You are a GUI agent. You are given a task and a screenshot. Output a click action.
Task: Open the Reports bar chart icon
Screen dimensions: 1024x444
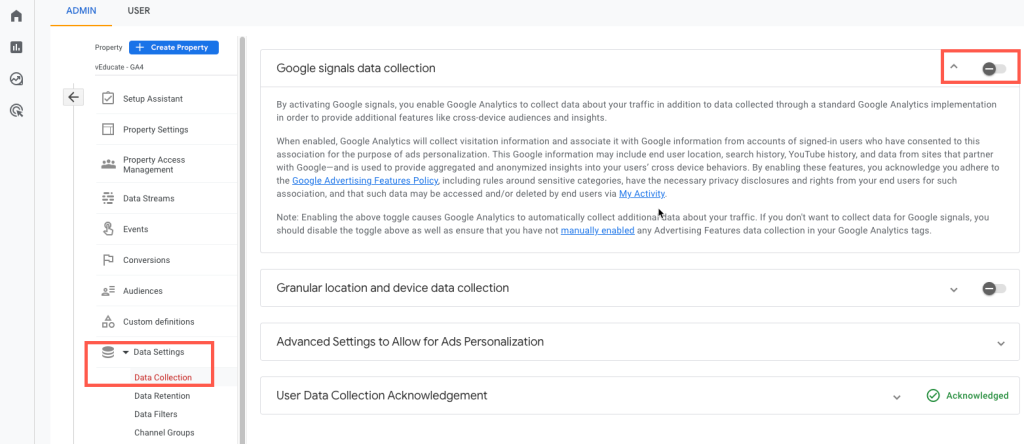tap(16, 47)
